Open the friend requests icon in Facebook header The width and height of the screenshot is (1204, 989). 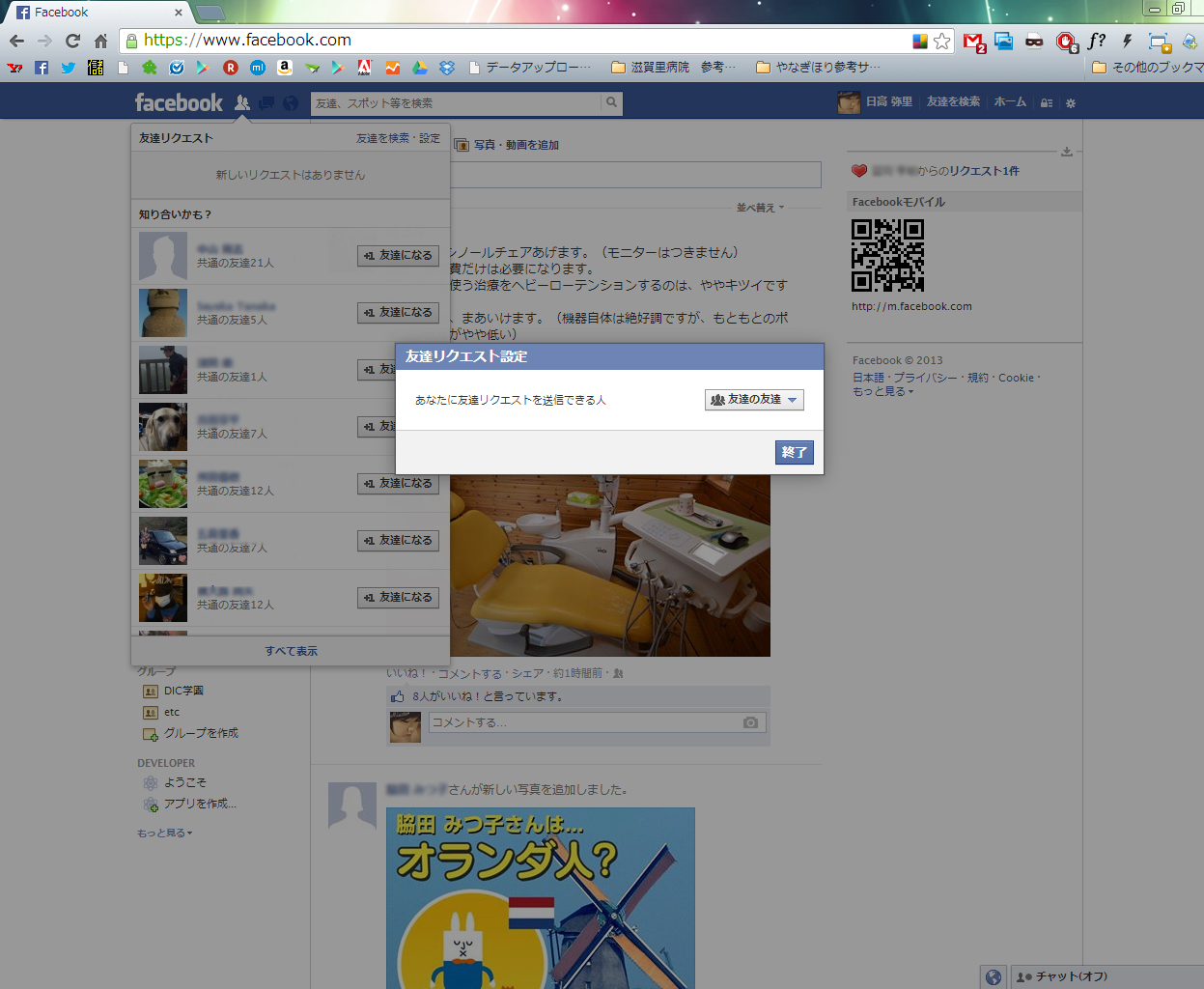[242, 102]
